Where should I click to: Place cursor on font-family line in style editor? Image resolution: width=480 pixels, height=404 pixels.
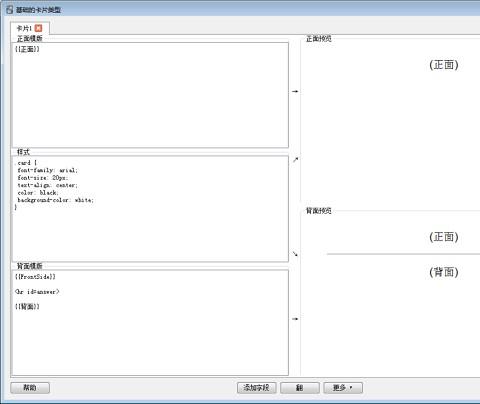pos(47,170)
